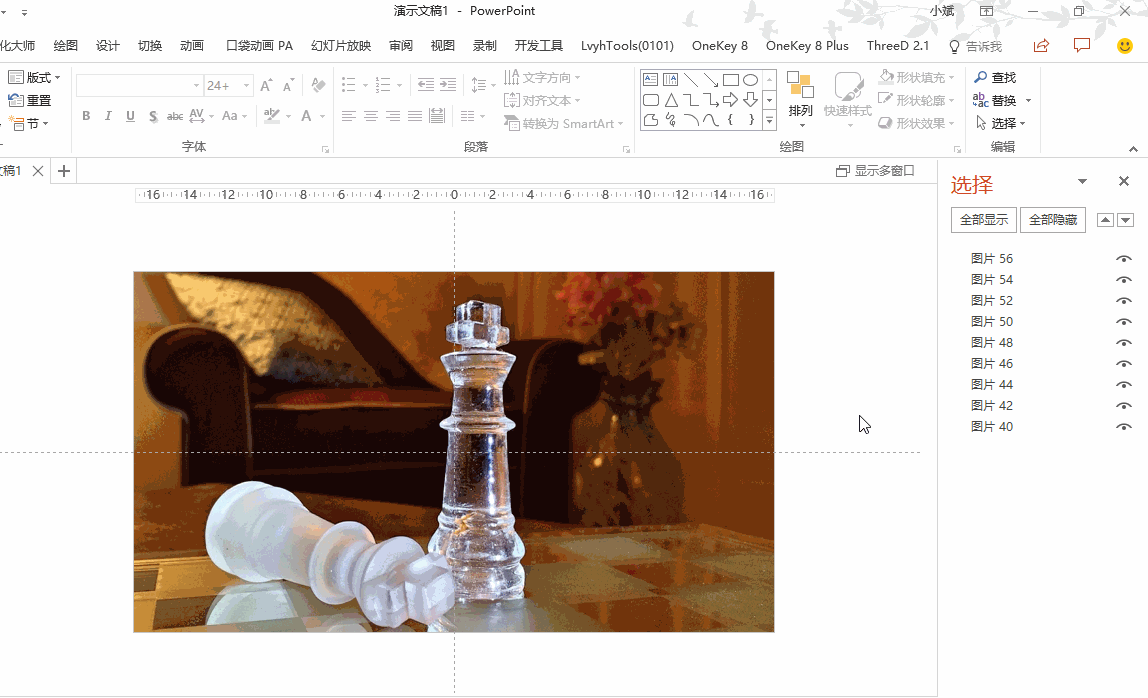Screen dimensions: 1148x698
Task: Click the Show All (全部显示) button
Action: tap(983, 220)
